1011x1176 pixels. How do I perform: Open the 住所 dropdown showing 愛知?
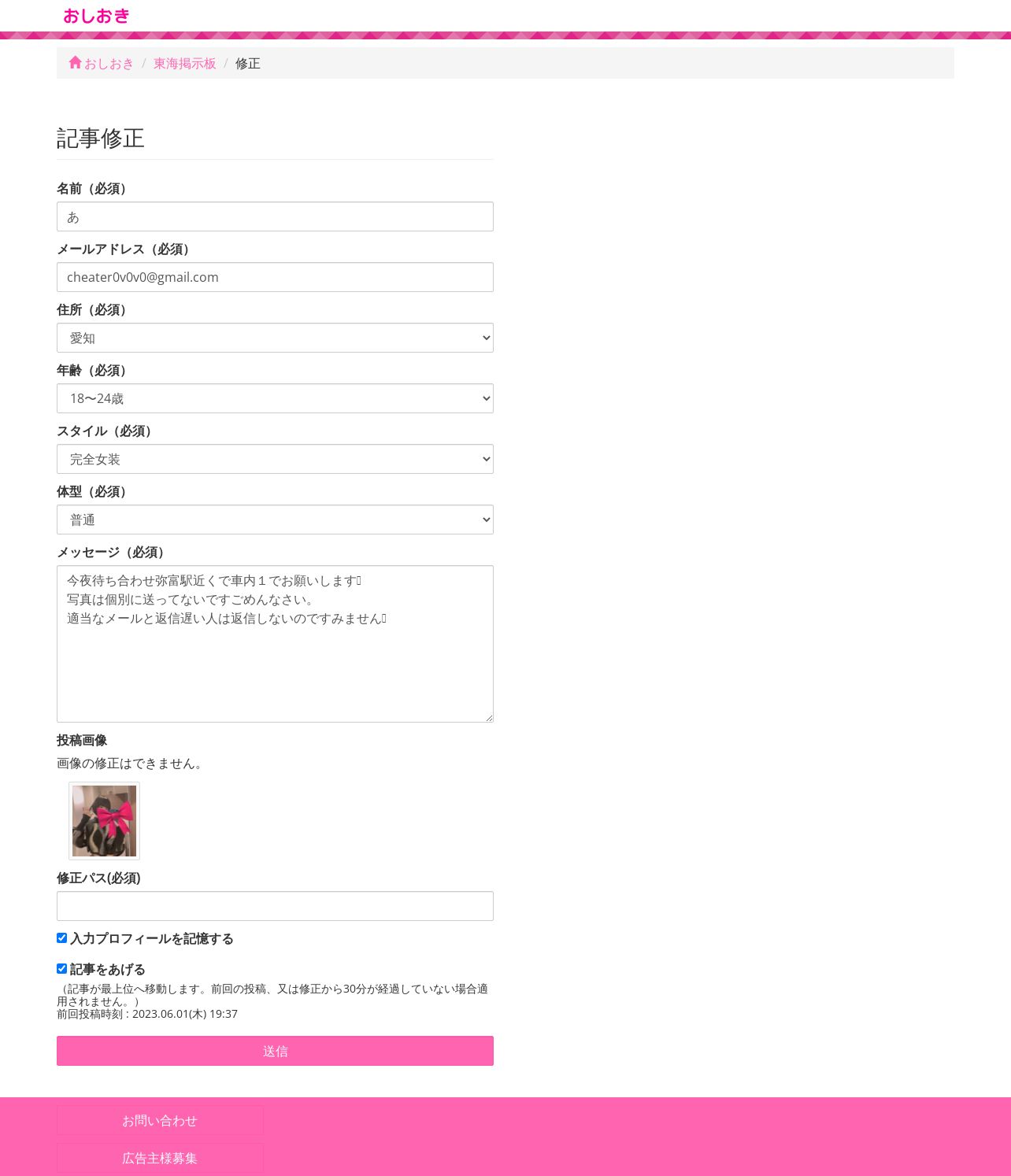click(x=275, y=338)
